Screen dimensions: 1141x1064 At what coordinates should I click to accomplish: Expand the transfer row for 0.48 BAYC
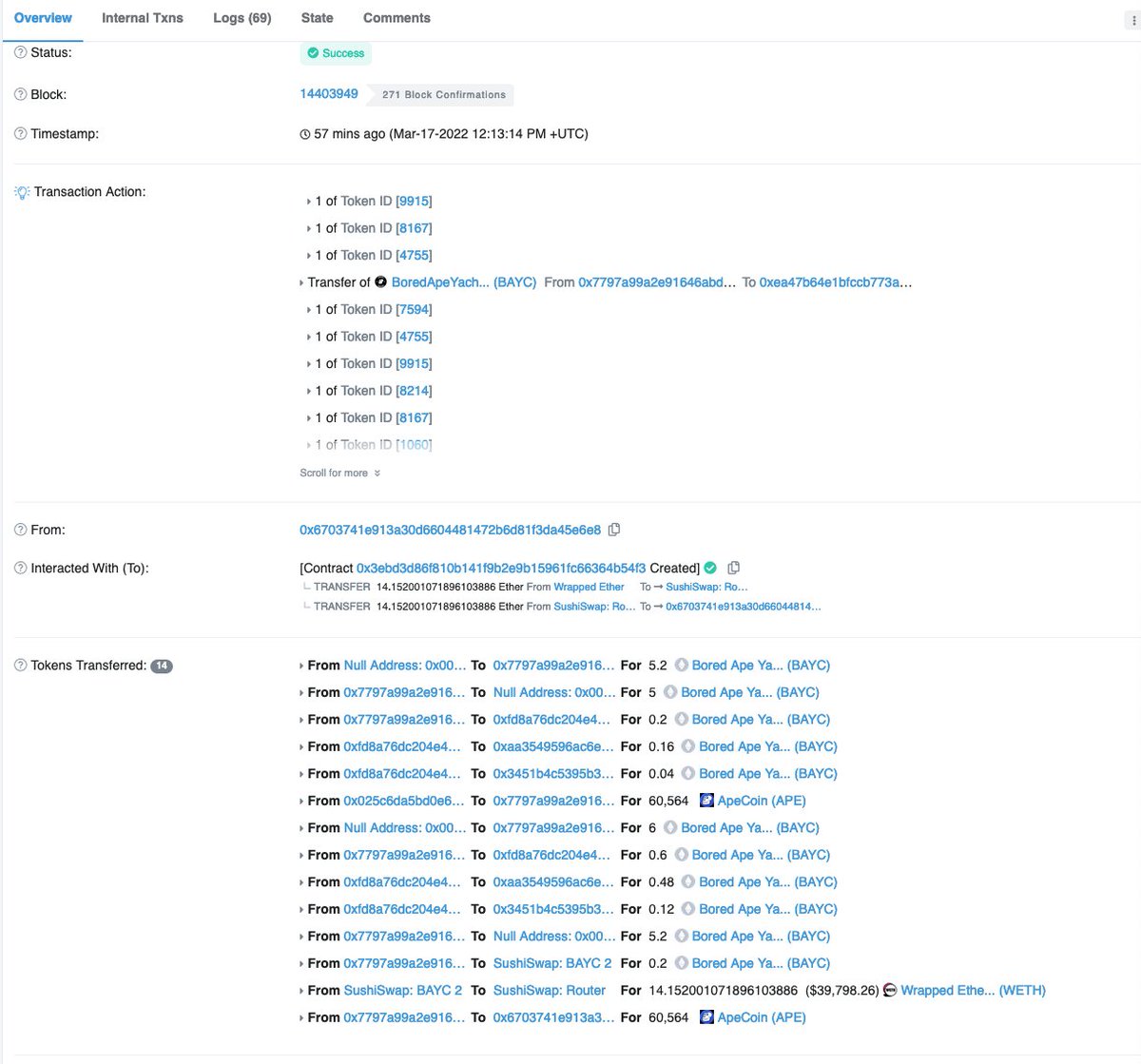click(x=302, y=882)
